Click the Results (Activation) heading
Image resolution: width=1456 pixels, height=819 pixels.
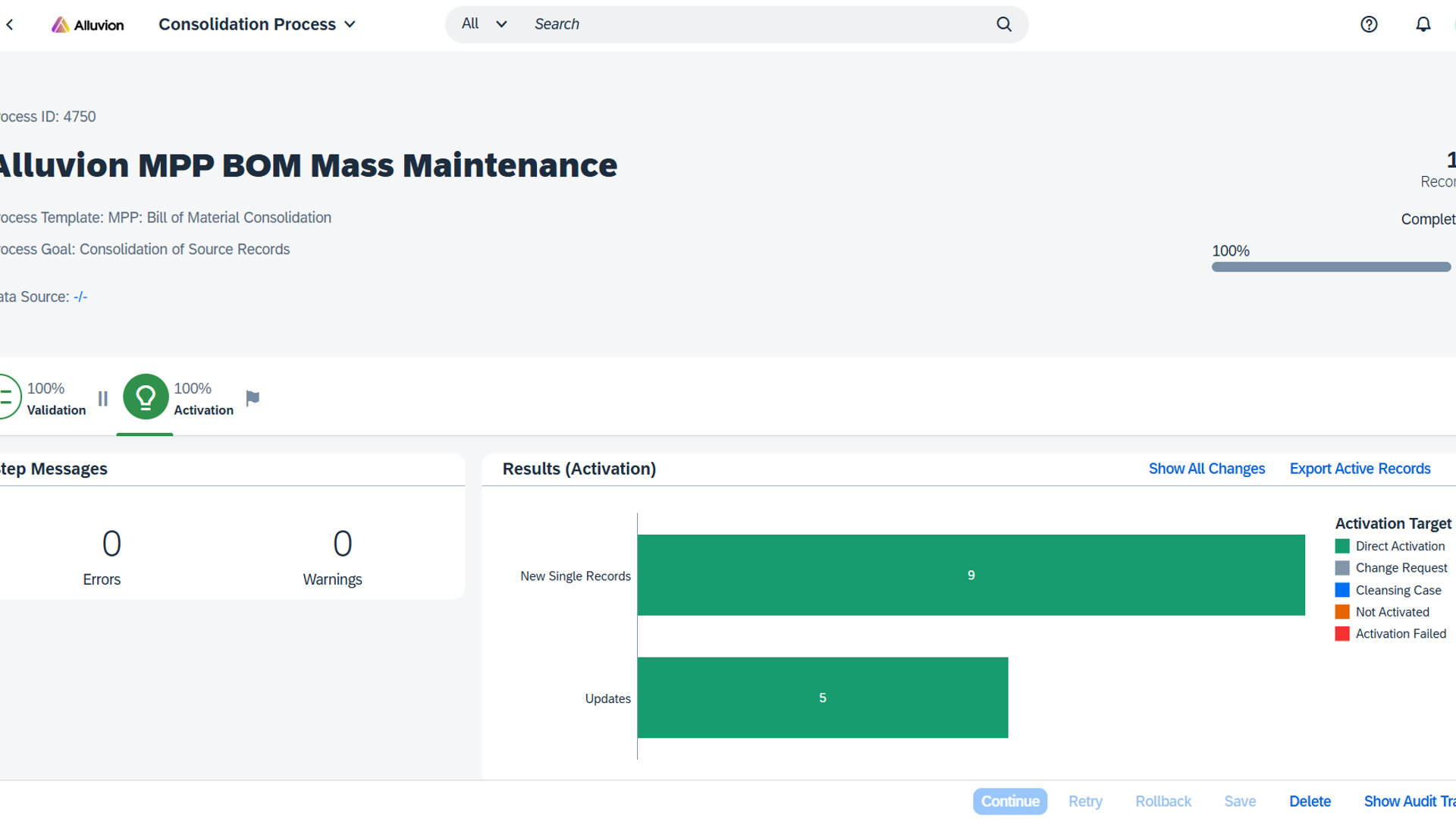[579, 469]
